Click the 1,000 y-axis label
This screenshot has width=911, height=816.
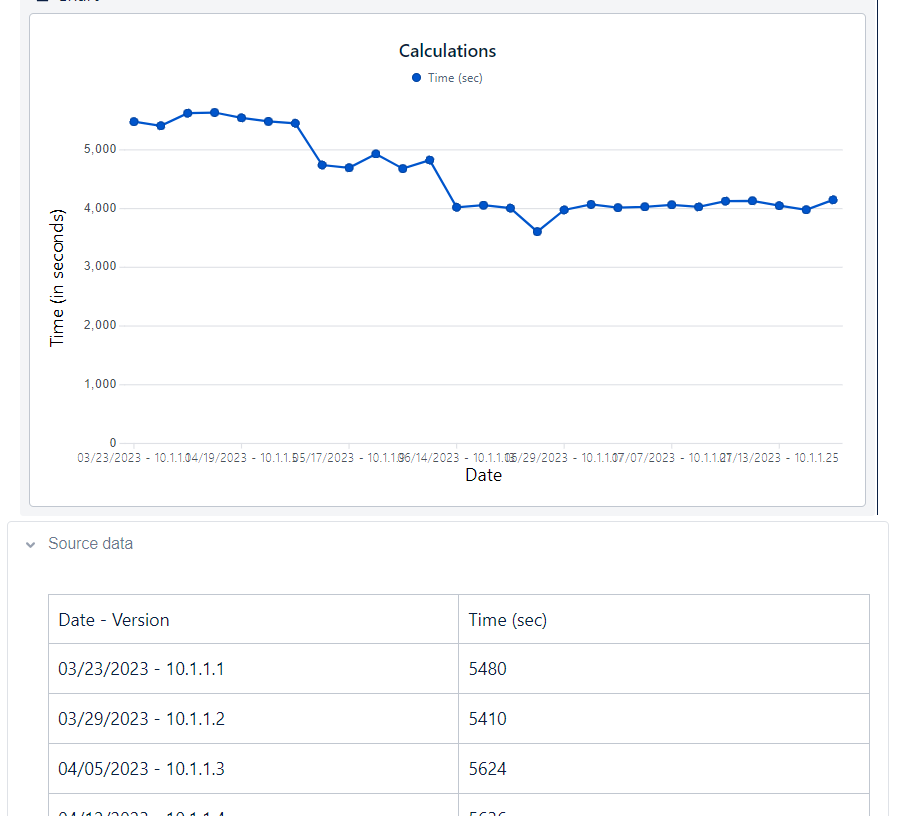coord(100,384)
